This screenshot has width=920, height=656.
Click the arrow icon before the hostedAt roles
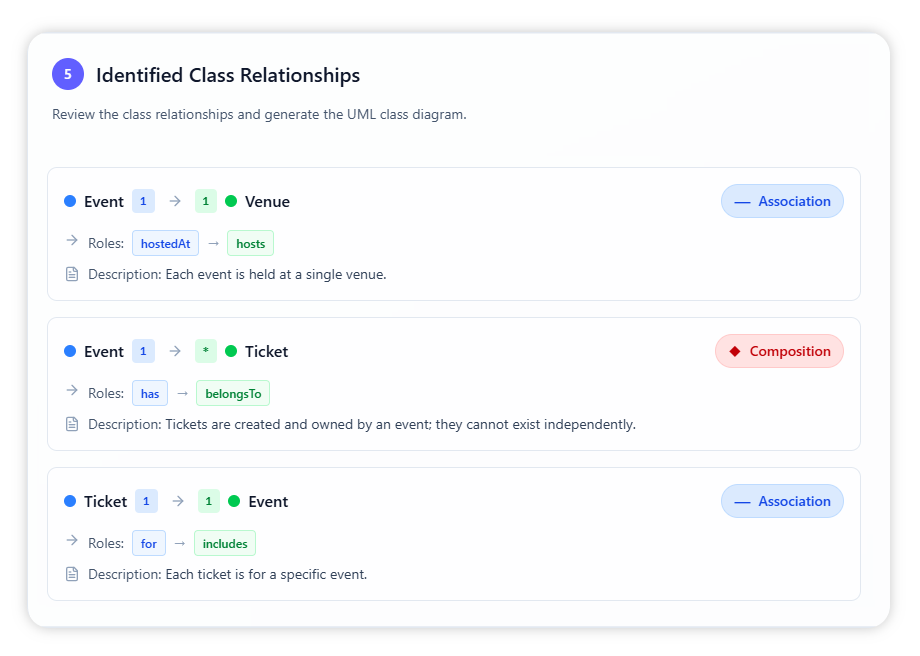[71, 240]
